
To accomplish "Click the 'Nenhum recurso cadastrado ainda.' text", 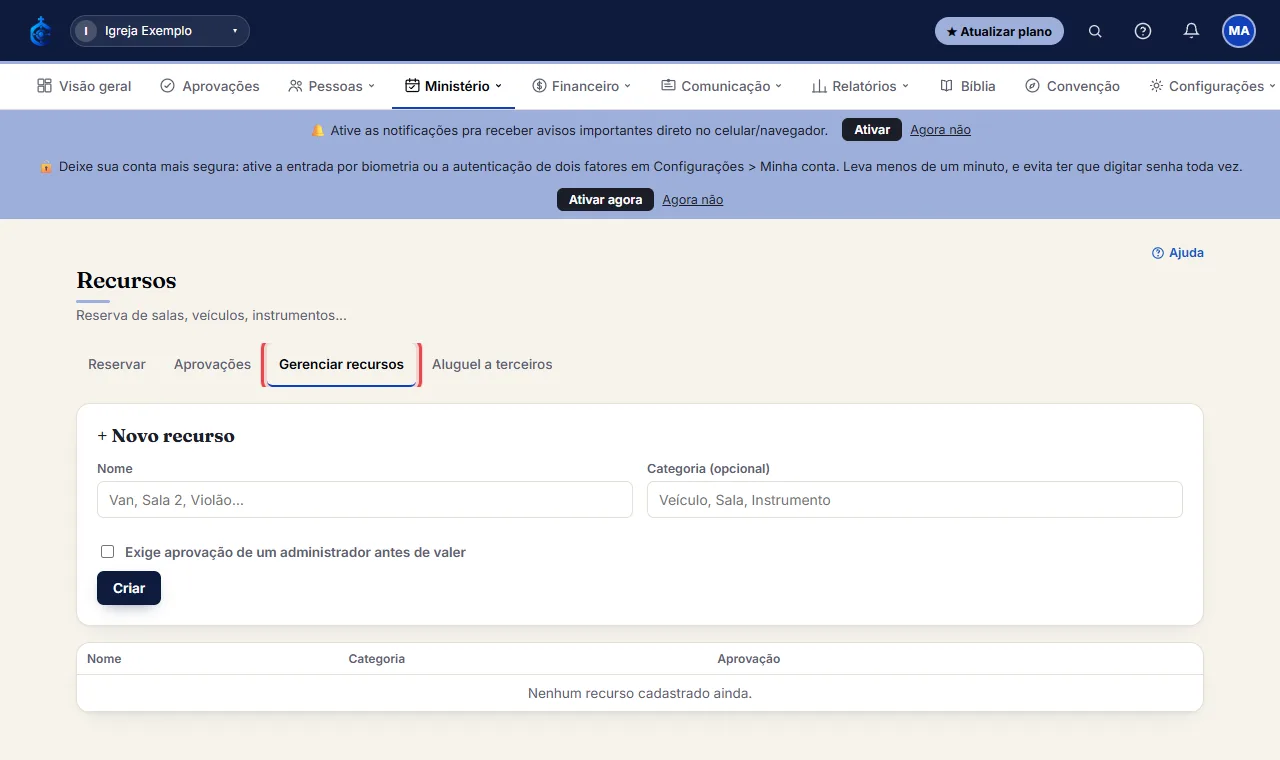I will point(640,693).
